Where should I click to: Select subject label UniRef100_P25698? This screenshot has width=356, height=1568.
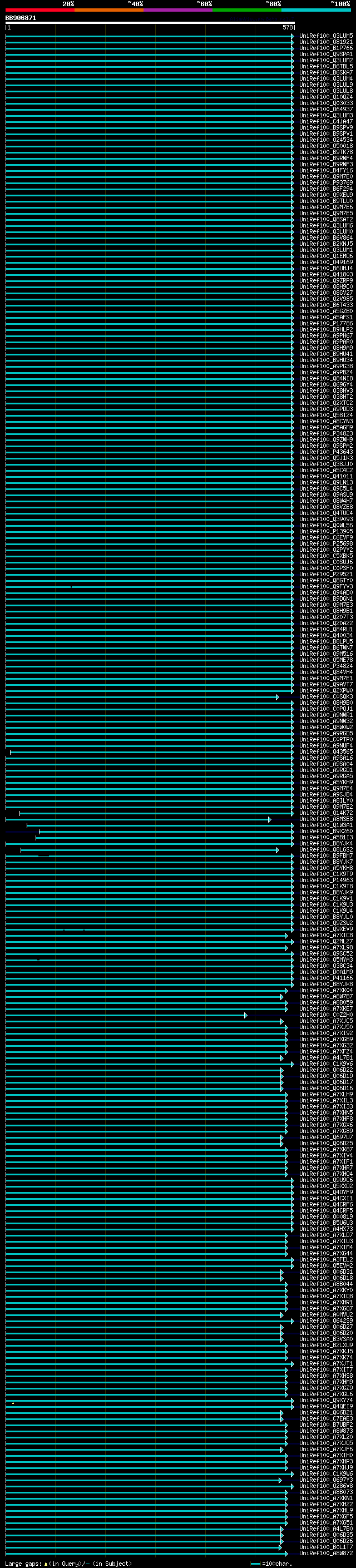(x=326, y=543)
